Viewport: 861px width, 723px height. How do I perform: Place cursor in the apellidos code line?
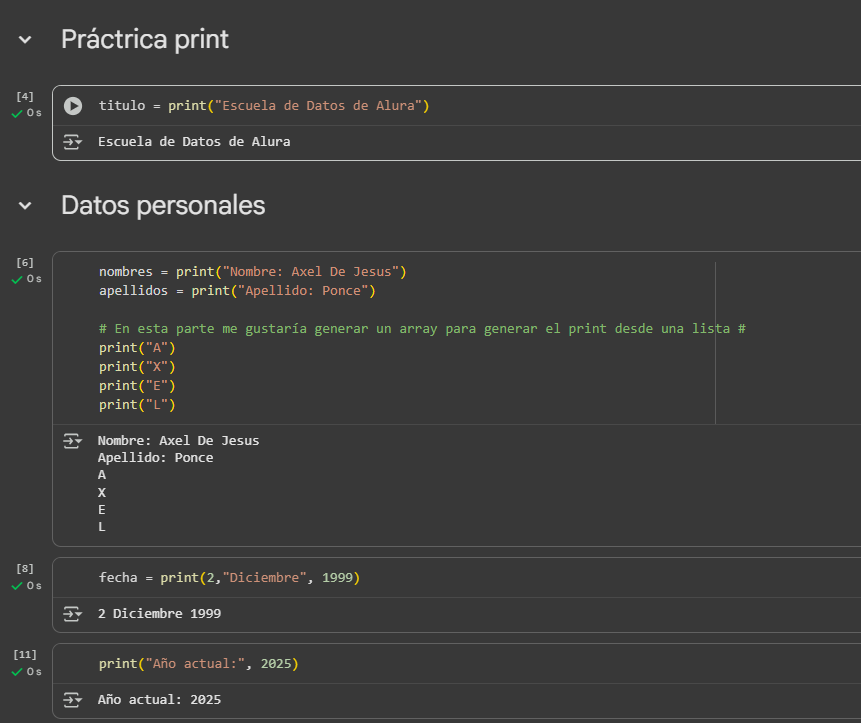pyautogui.click(x=237, y=291)
